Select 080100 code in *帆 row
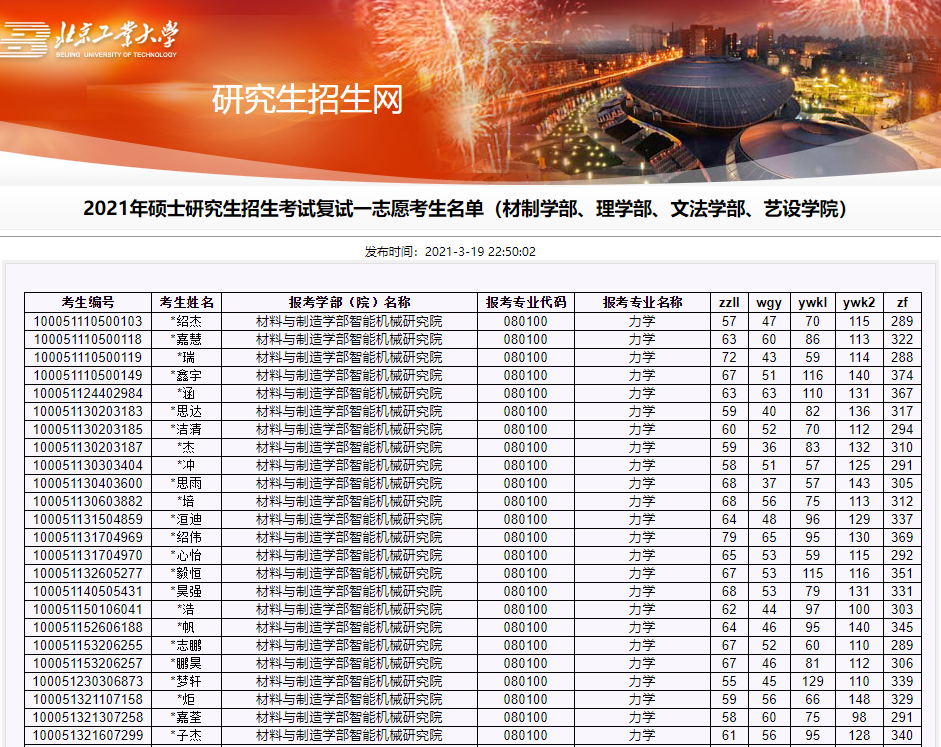941x747 pixels. tap(526, 628)
